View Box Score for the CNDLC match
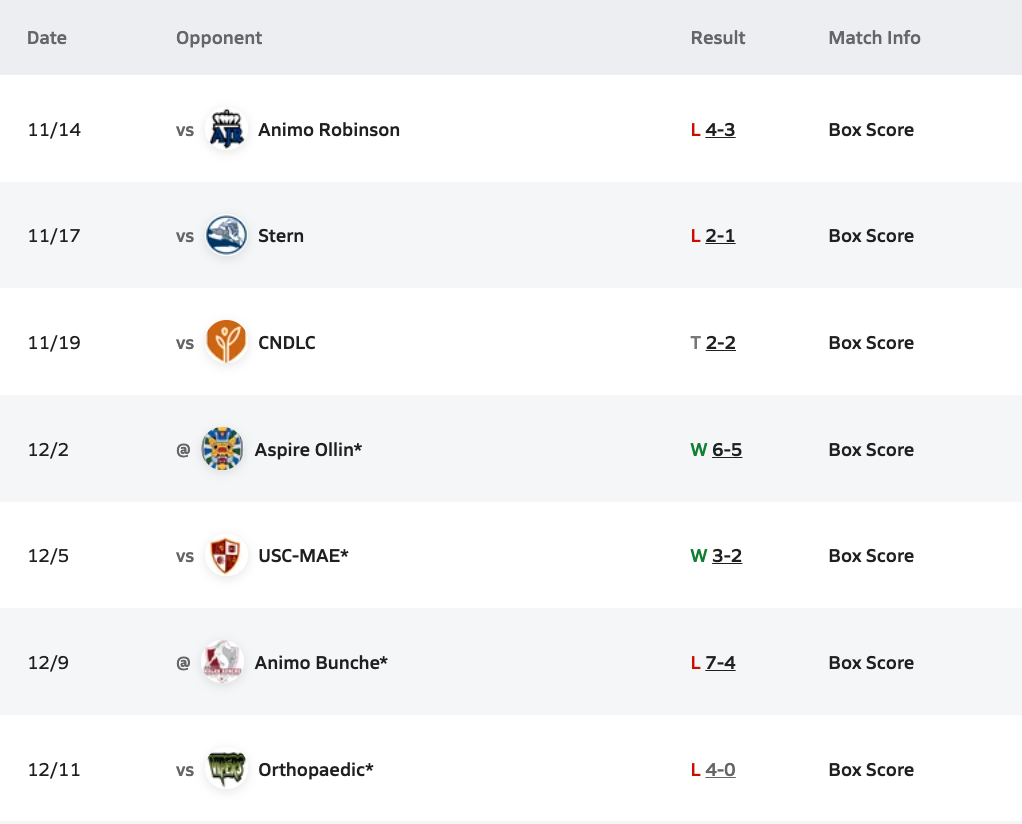This screenshot has width=1022, height=824. tap(870, 343)
